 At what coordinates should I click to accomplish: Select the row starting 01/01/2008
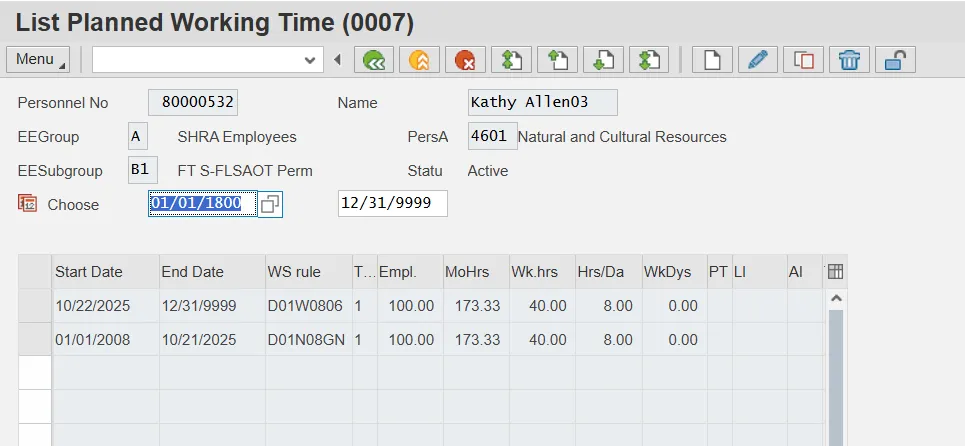tap(35, 340)
